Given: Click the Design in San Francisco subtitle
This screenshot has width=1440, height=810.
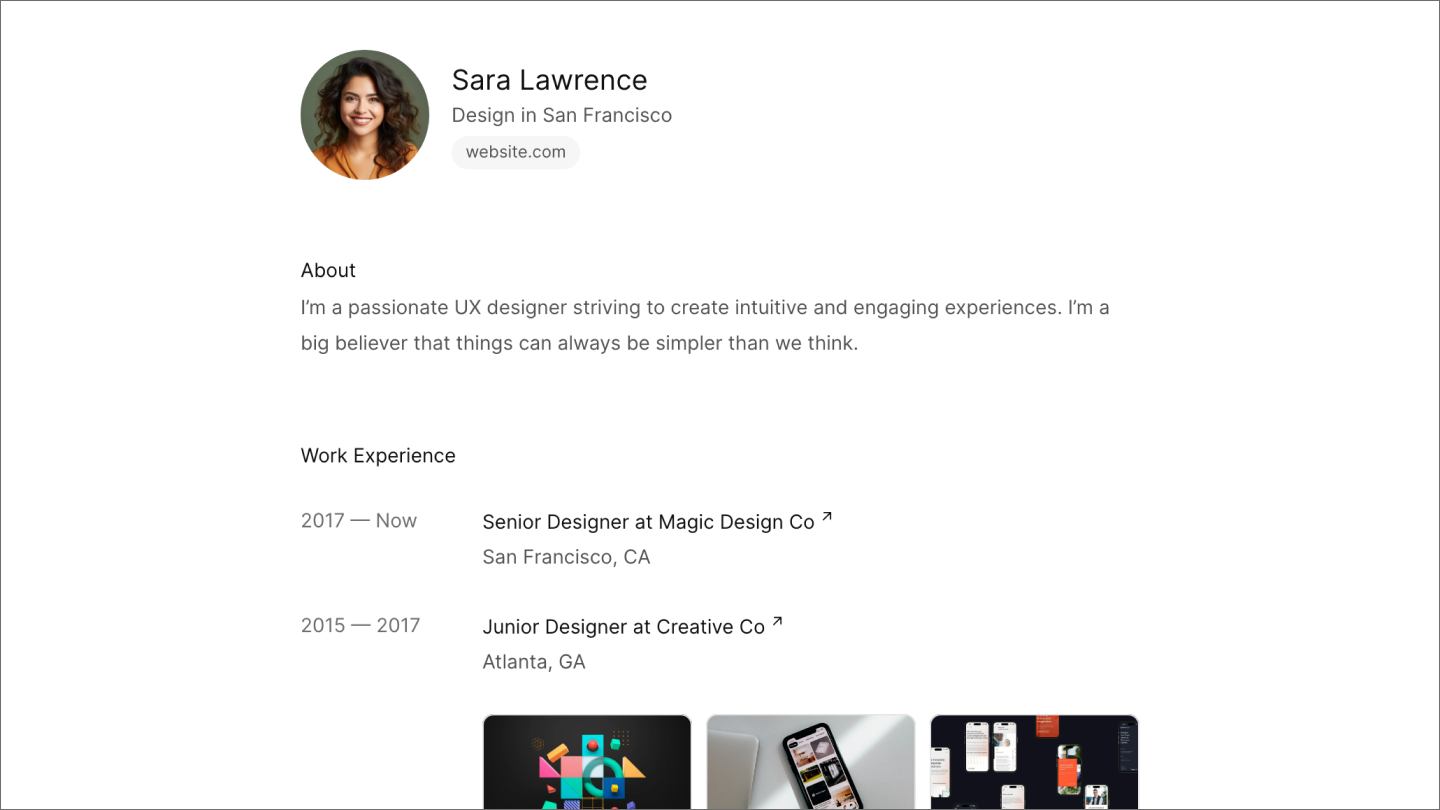Looking at the screenshot, I should coord(561,115).
